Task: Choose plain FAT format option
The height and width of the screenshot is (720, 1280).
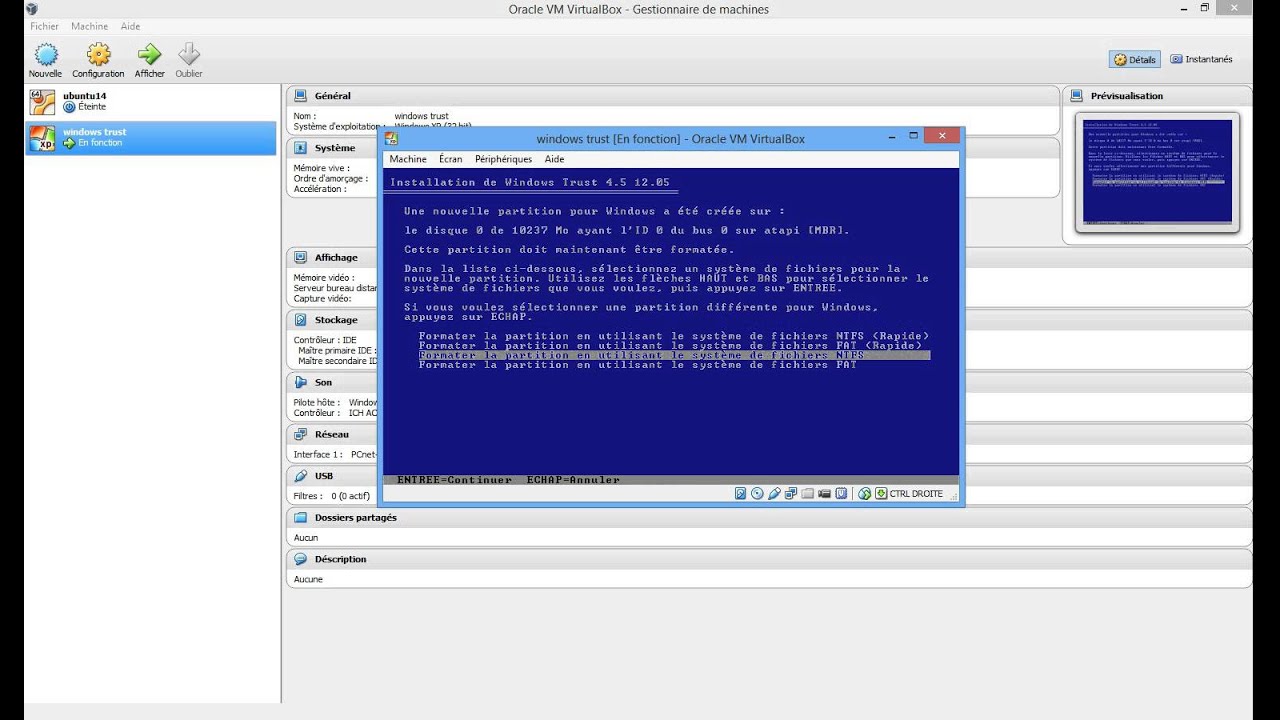Action: [638, 365]
